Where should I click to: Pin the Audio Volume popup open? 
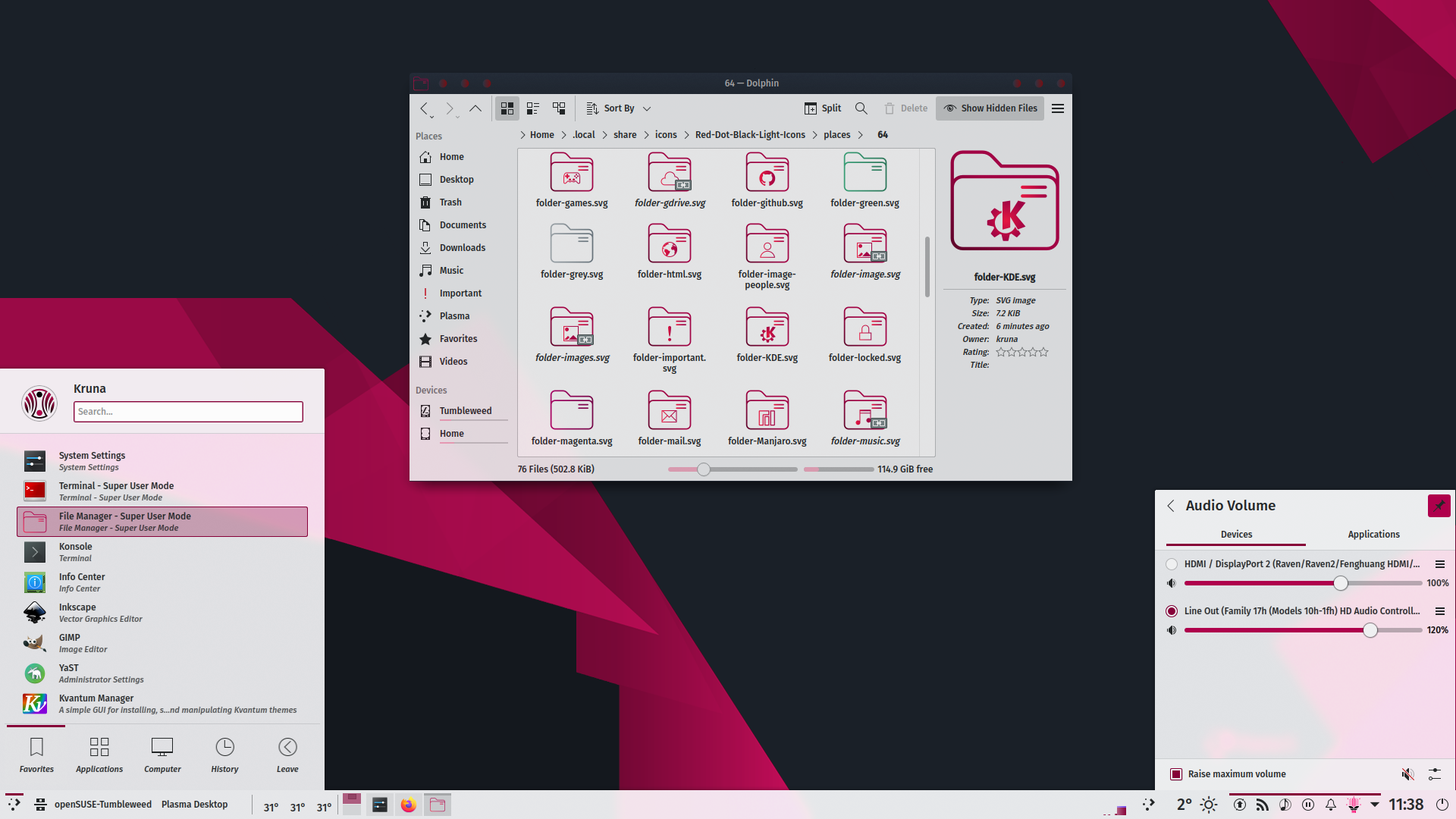click(1439, 506)
